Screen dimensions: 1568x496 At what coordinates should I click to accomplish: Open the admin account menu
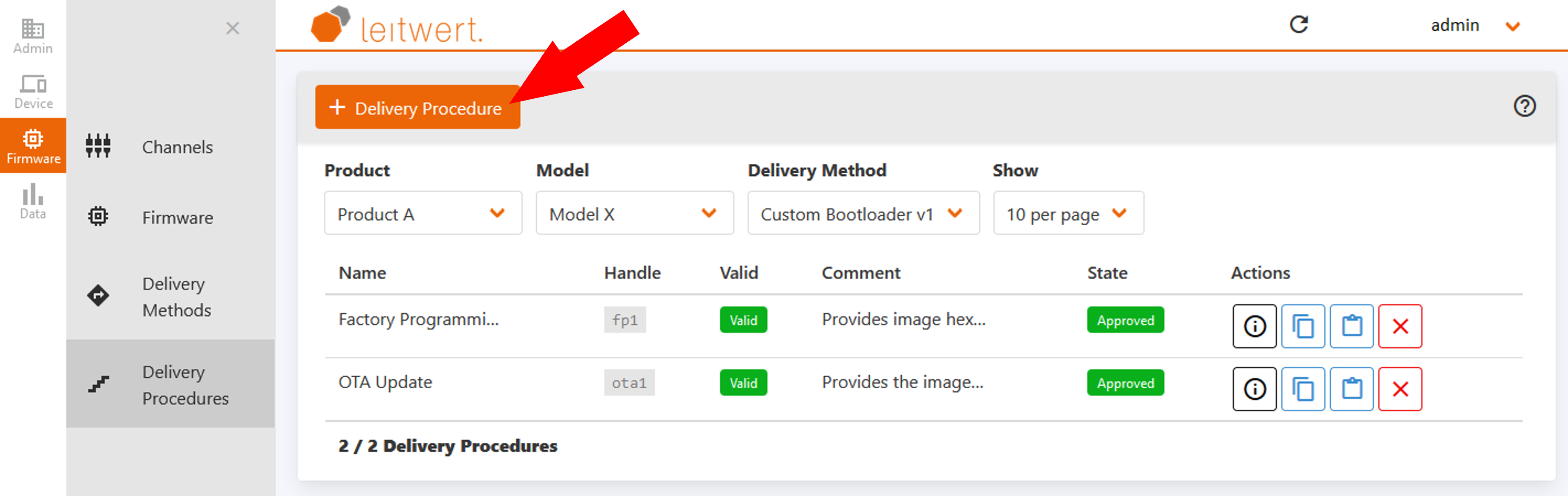1473,26
